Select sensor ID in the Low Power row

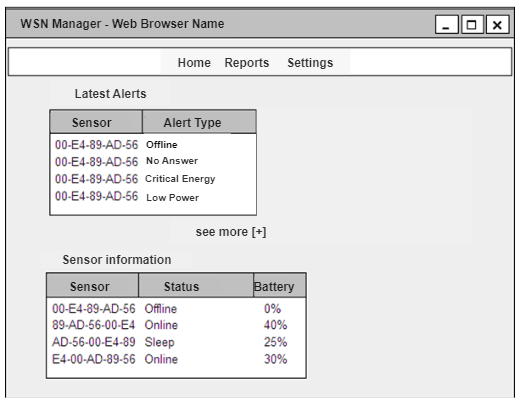click(x=96, y=196)
